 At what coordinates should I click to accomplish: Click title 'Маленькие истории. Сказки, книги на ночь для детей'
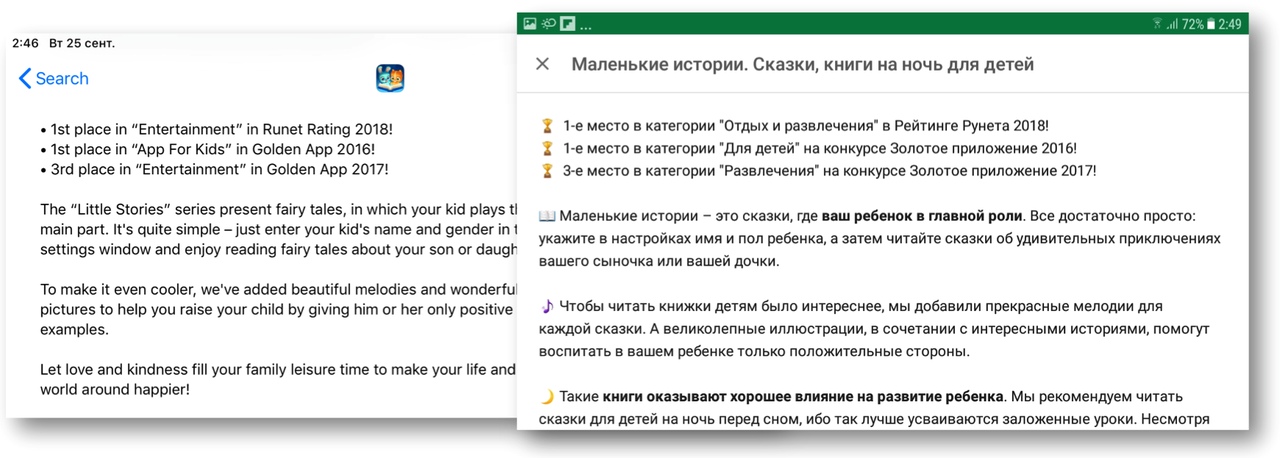802,64
